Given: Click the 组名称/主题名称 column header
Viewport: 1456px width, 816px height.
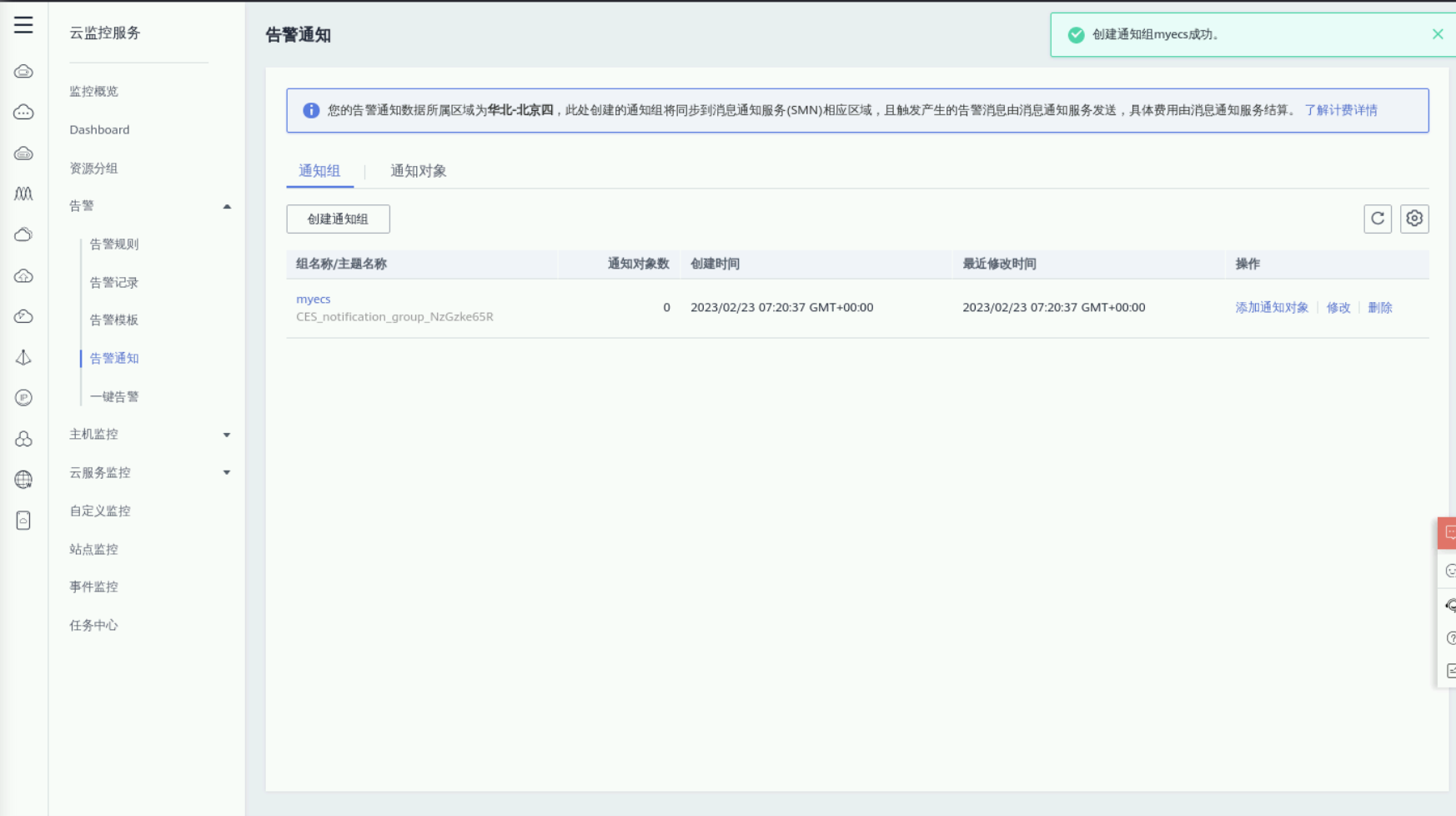Looking at the screenshot, I should [341, 264].
